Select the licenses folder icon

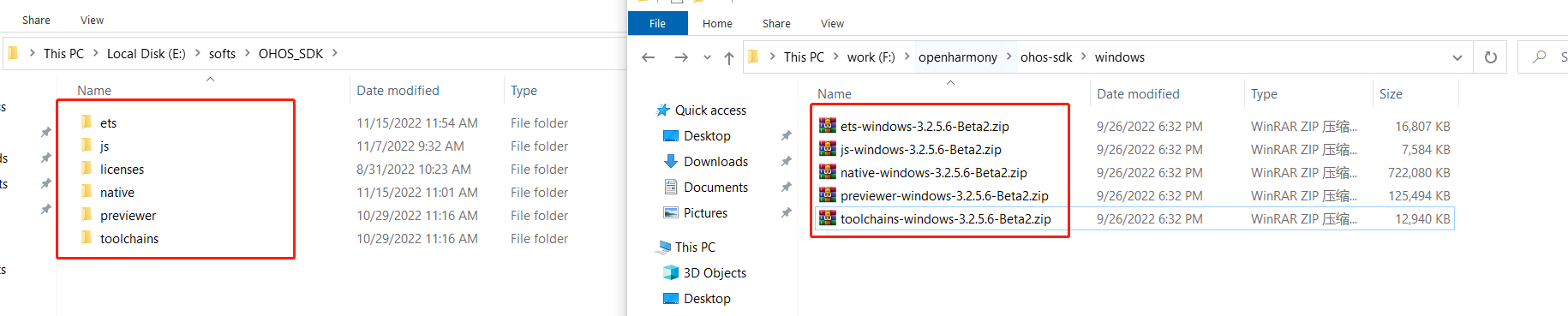(x=87, y=169)
